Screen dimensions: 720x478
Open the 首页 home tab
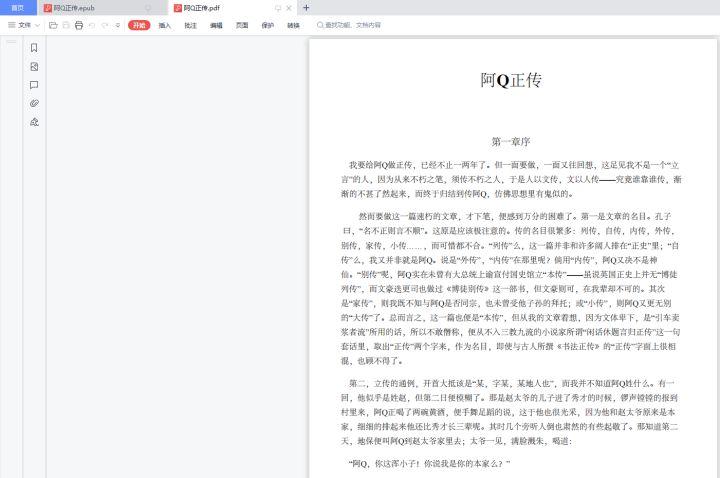click(x=17, y=8)
